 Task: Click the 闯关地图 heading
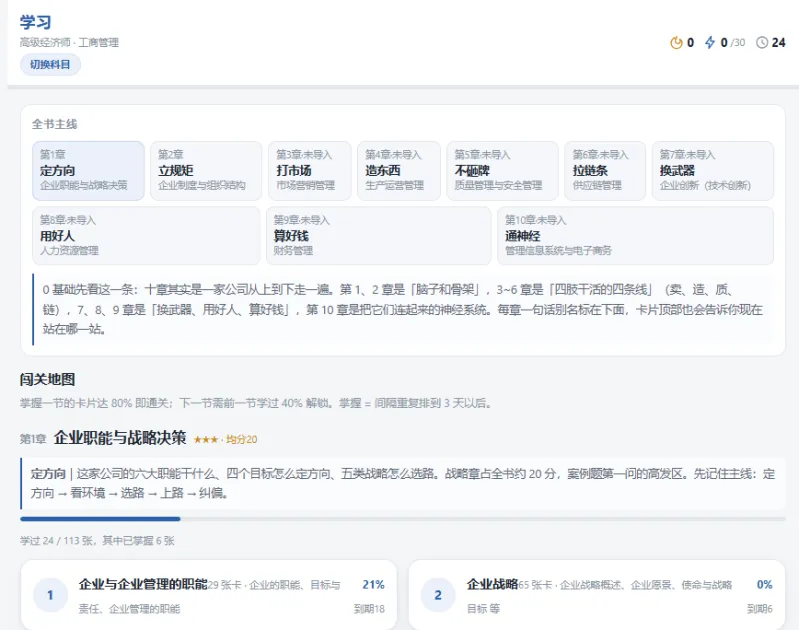point(47,379)
